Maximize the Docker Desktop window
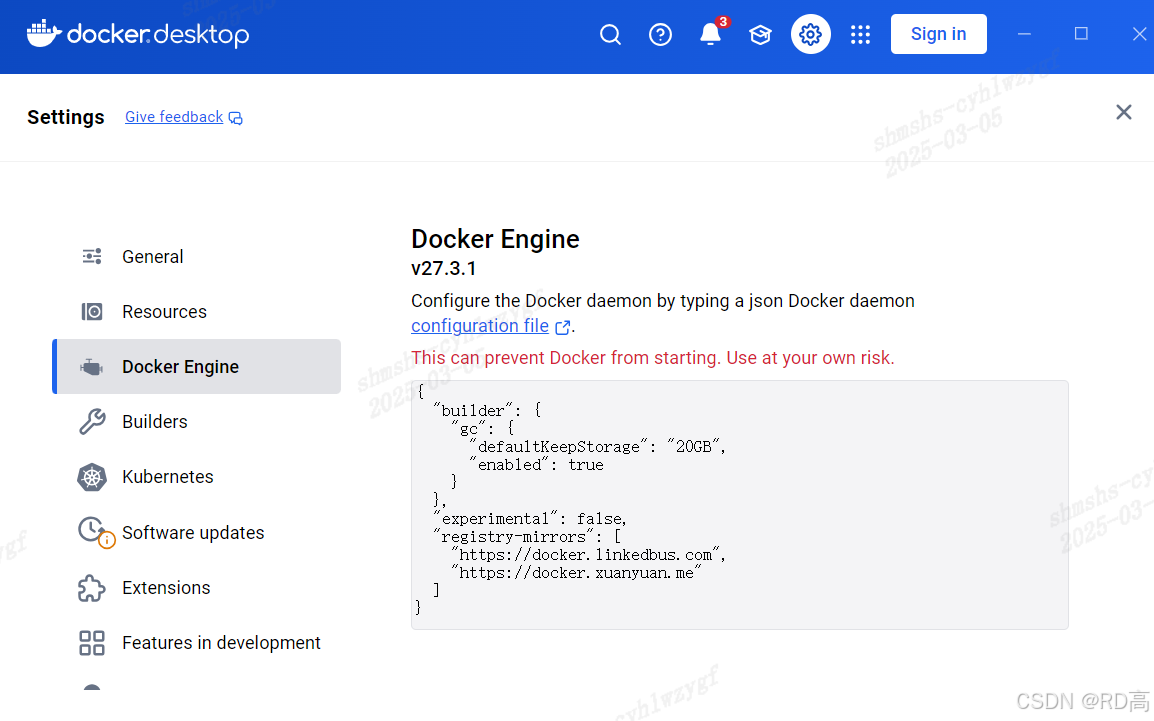 coord(1081,34)
